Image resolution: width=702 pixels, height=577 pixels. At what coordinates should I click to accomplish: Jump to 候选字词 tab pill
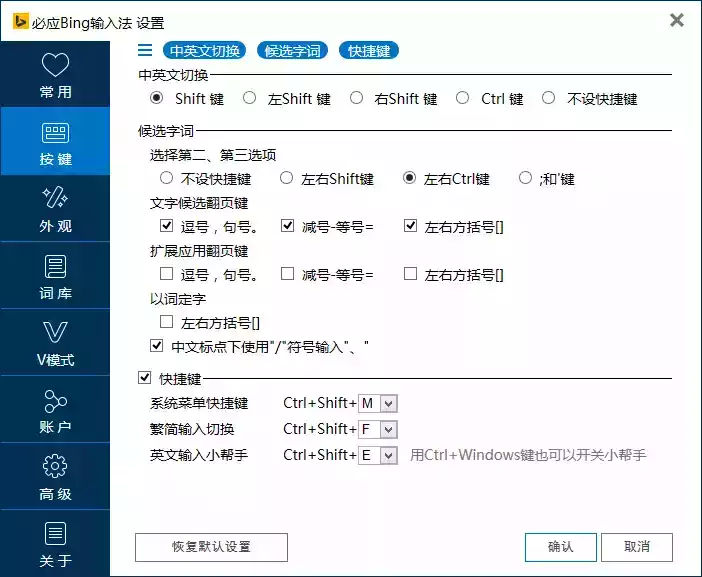(292, 51)
